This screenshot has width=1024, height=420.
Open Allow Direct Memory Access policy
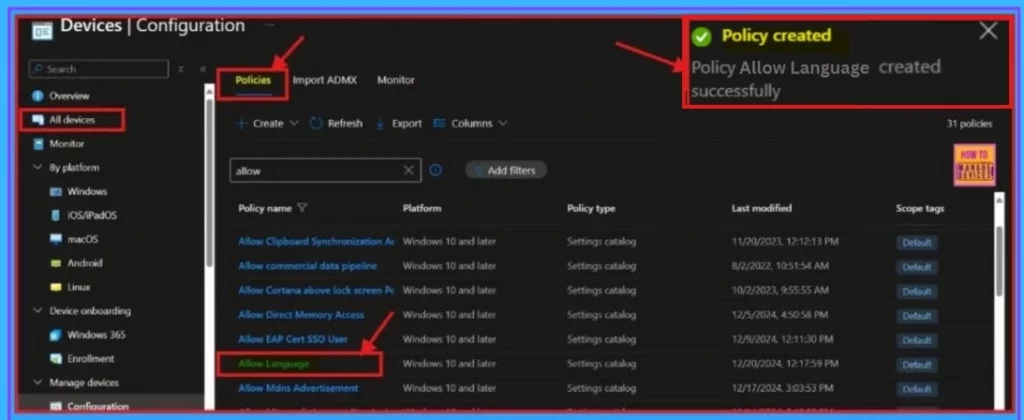click(x=301, y=315)
